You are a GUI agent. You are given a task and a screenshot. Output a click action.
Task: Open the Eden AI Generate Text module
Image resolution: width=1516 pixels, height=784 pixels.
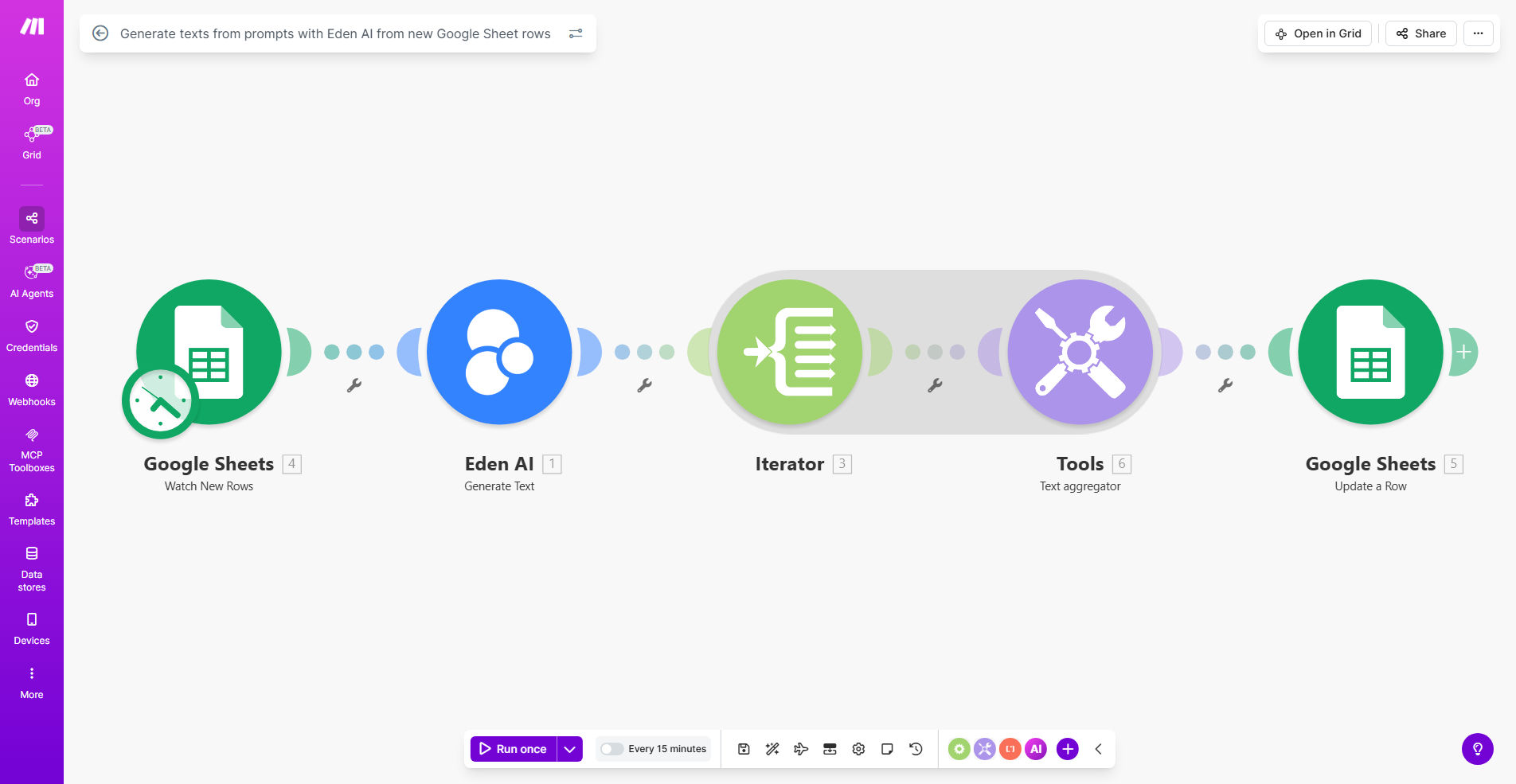[499, 352]
